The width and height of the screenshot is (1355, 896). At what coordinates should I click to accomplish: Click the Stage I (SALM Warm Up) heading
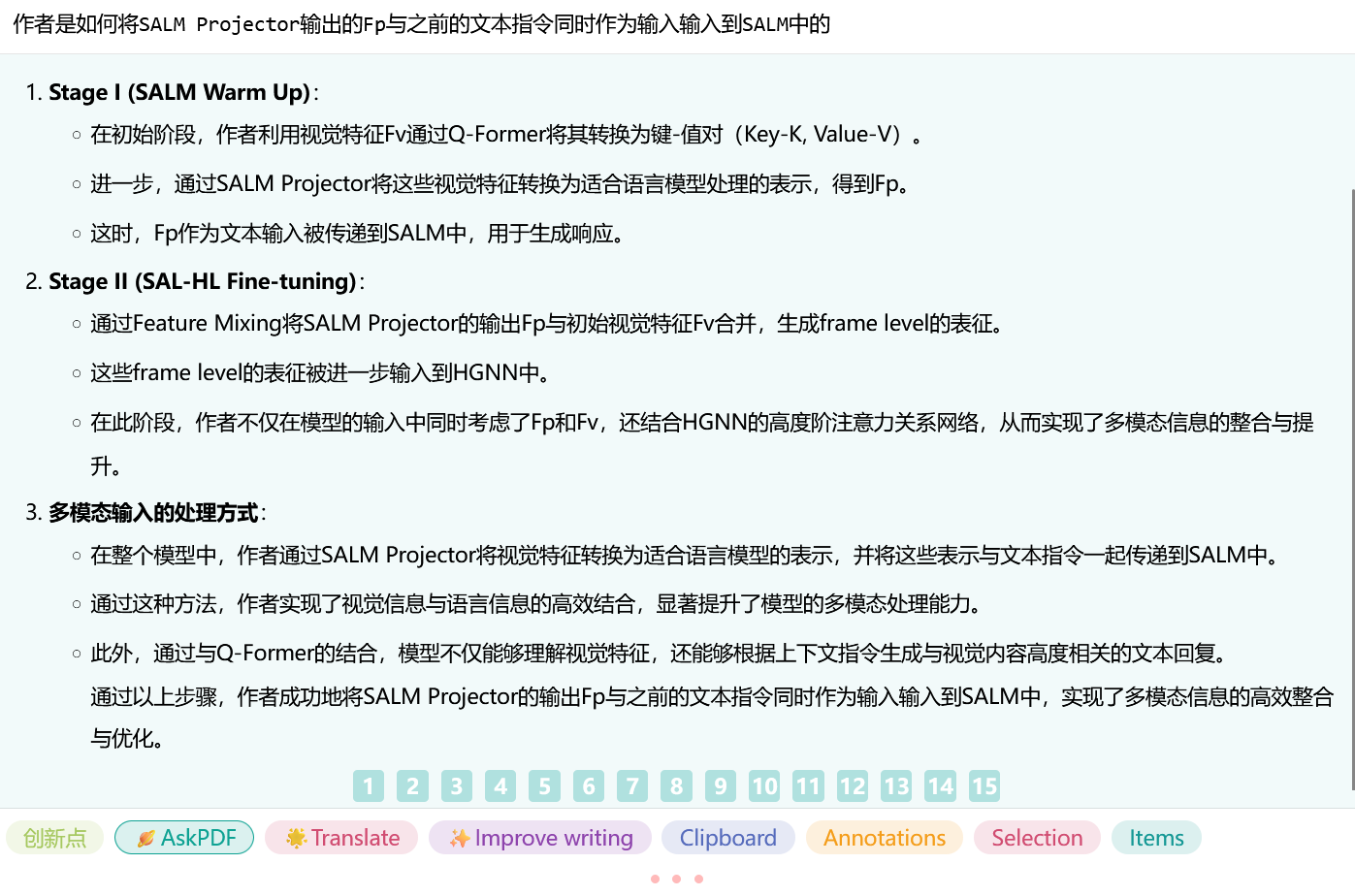click(x=179, y=92)
